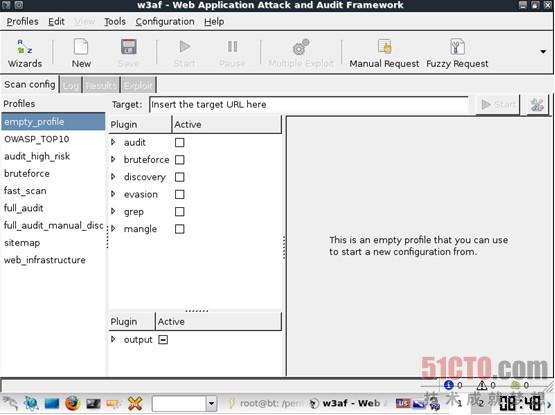
Task: Open the Fuzzy Request tool
Action: pos(457,53)
